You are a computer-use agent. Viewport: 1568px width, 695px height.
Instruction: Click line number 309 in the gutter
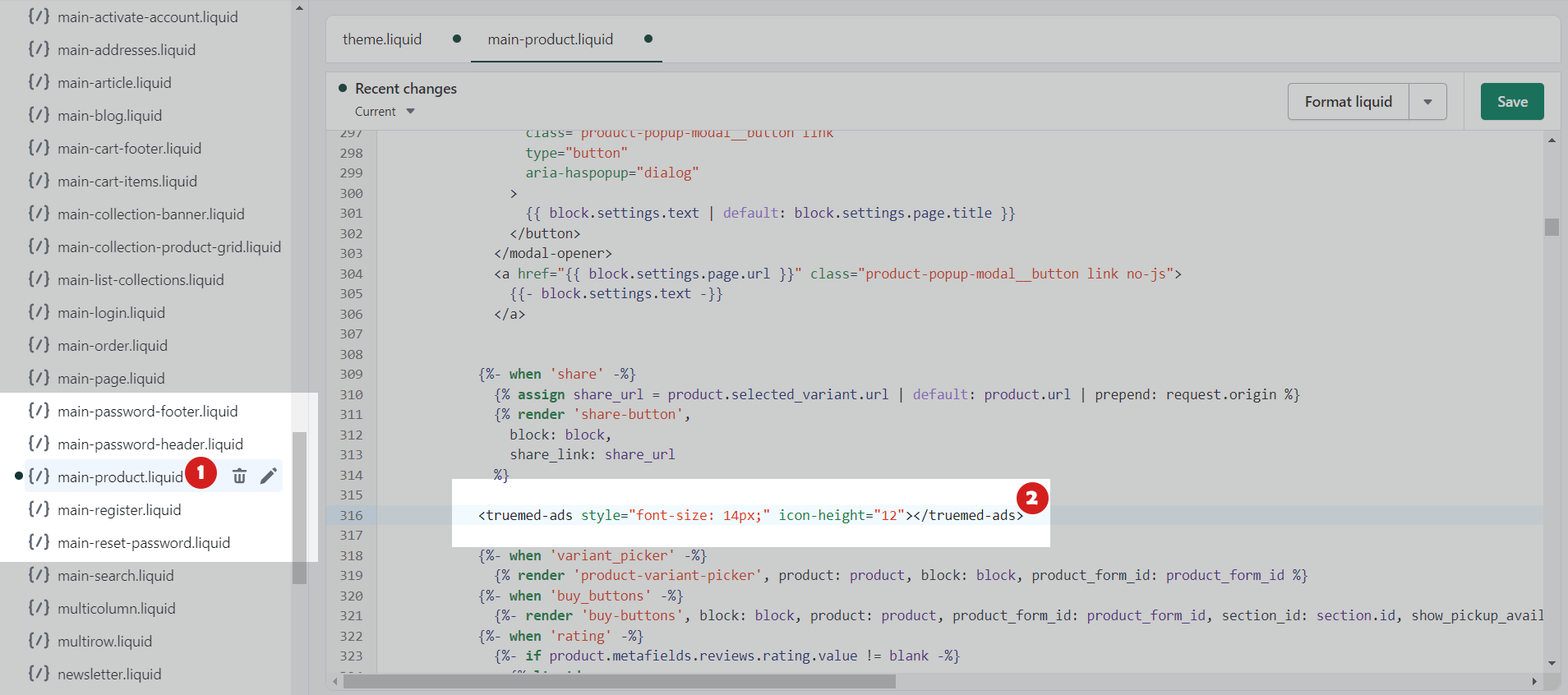pyautogui.click(x=352, y=374)
